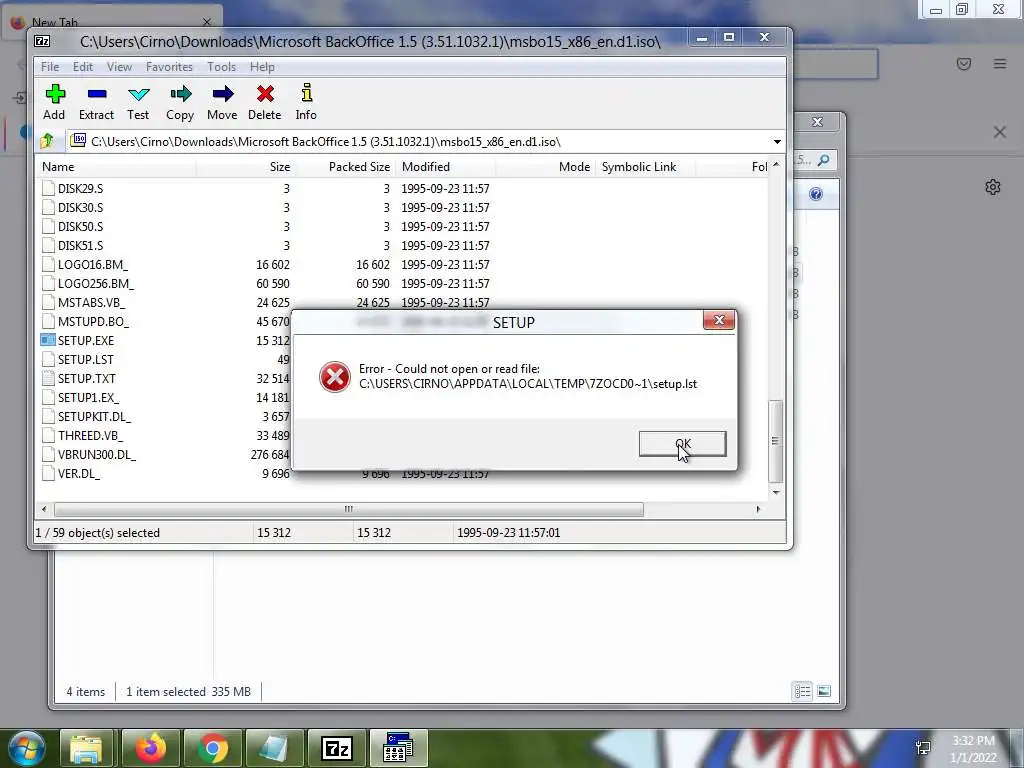Open the Edit menu
Screen dimensions: 1024x768
(x=83, y=67)
